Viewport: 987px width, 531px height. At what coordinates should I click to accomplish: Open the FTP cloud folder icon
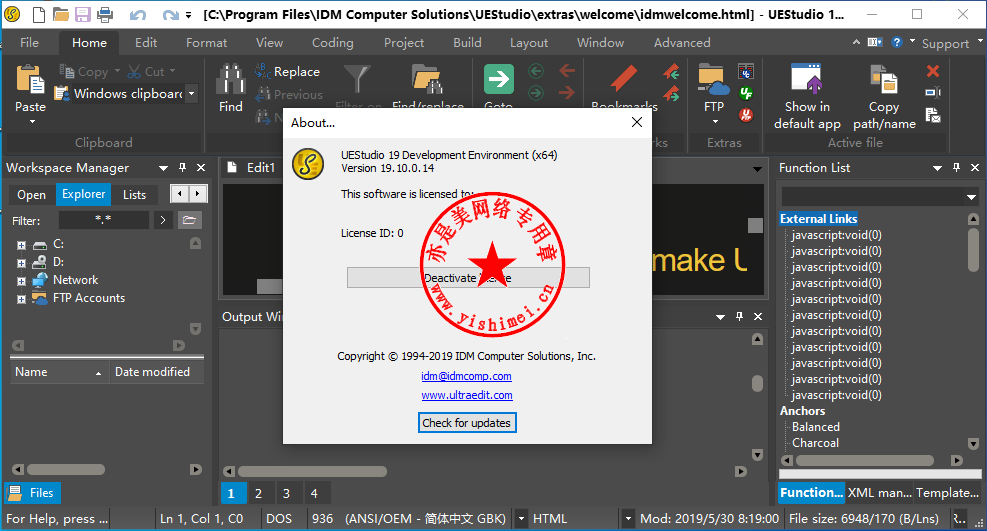click(x=714, y=79)
